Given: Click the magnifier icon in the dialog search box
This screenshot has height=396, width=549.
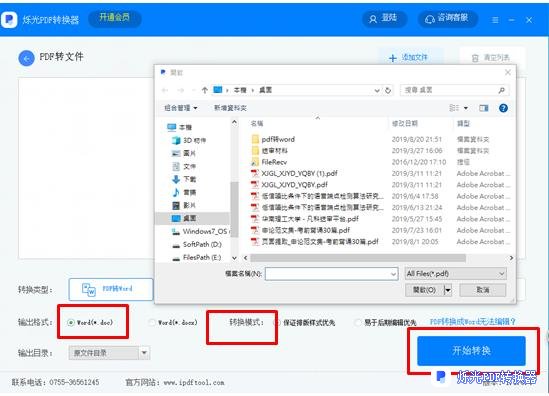Looking at the screenshot, I should coord(501,90).
